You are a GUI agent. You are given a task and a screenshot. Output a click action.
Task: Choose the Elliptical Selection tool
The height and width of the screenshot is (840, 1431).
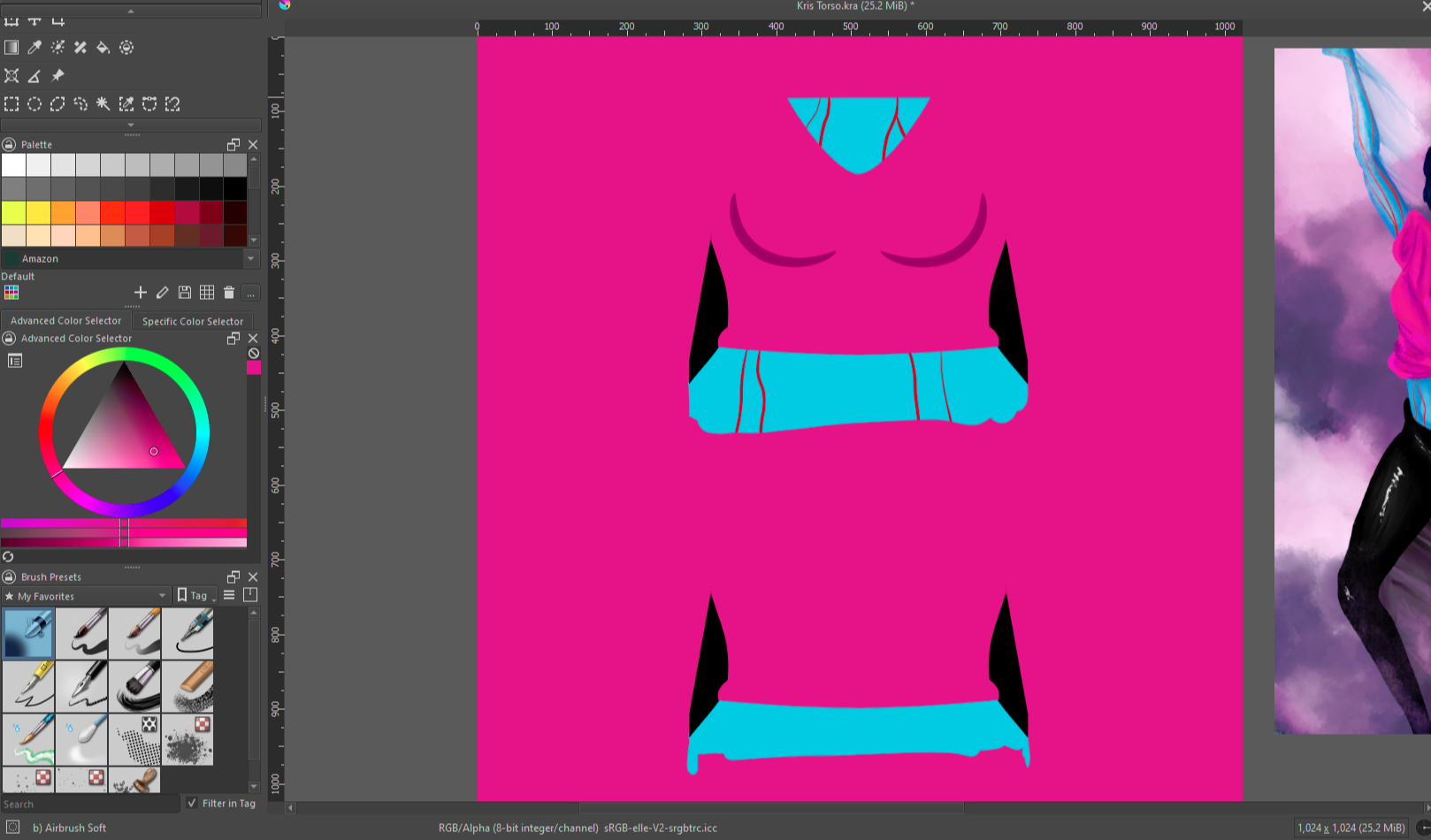[x=34, y=104]
